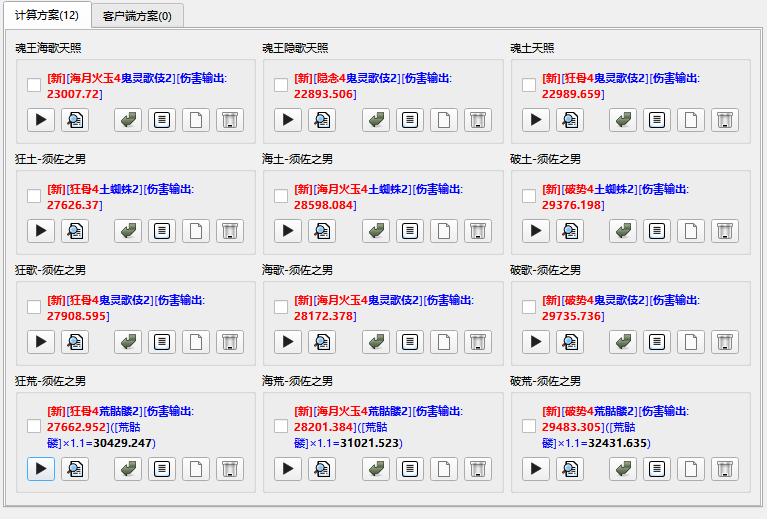Screen dimensions: 767x519
Task: Open list details icon for 狂荒-须佐之男
Action: (x=162, y=469)
